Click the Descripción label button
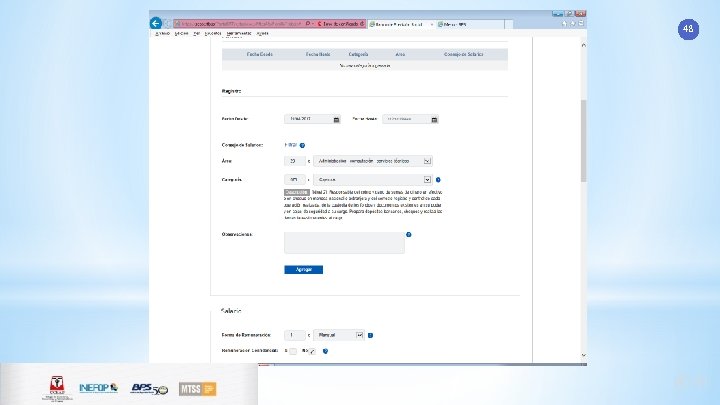The image size is (720, 405). [297, 192]
